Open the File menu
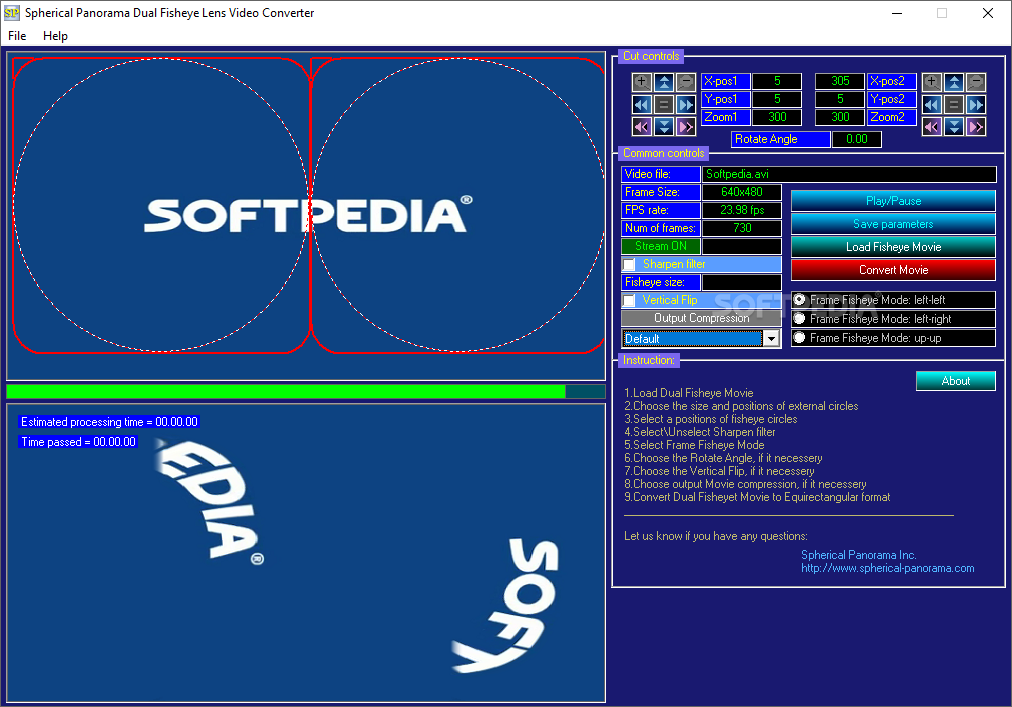This screenshot has height=707, width=1012. pos(17,36)
